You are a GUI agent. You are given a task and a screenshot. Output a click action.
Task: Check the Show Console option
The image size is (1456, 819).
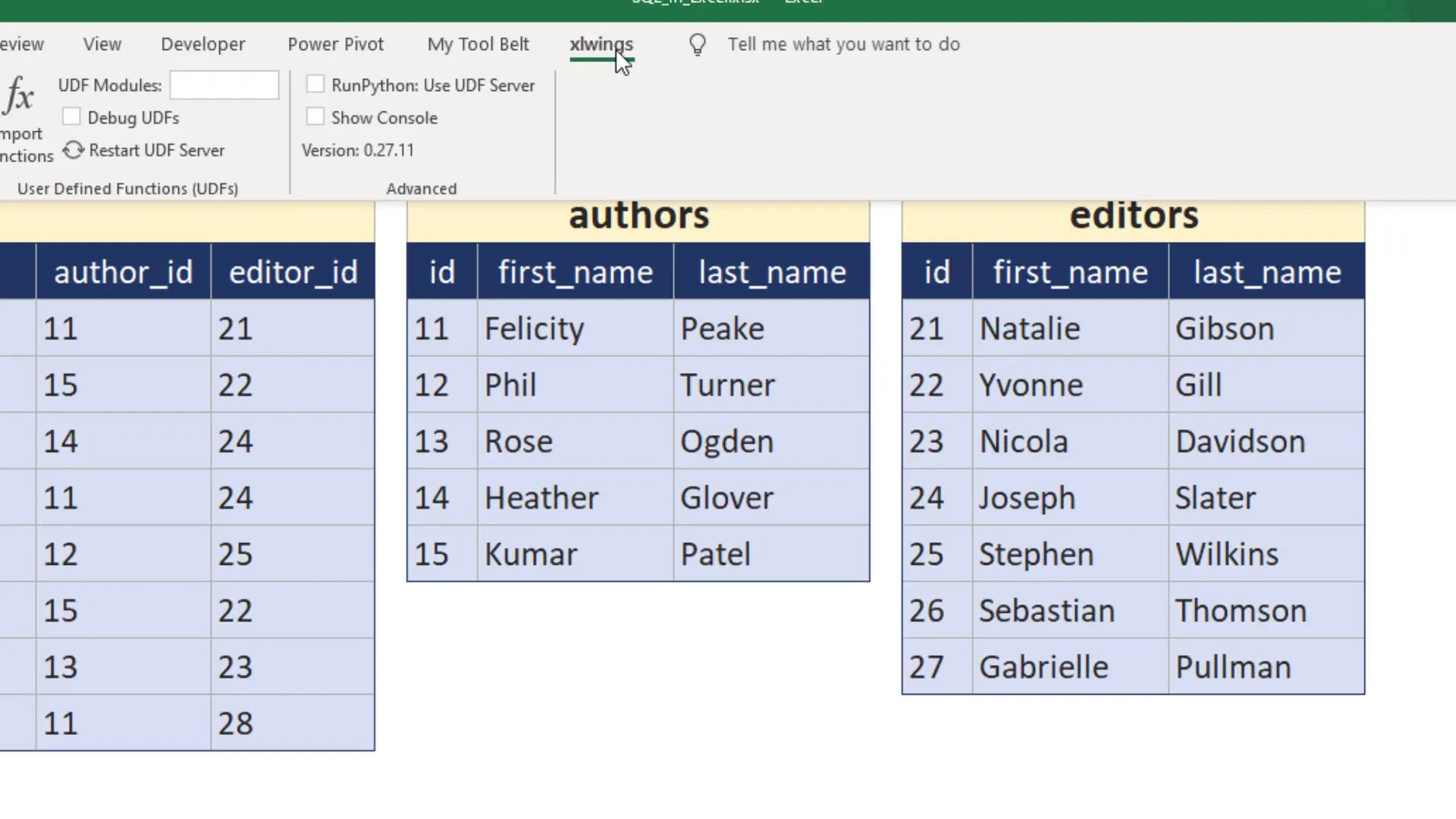315,116
